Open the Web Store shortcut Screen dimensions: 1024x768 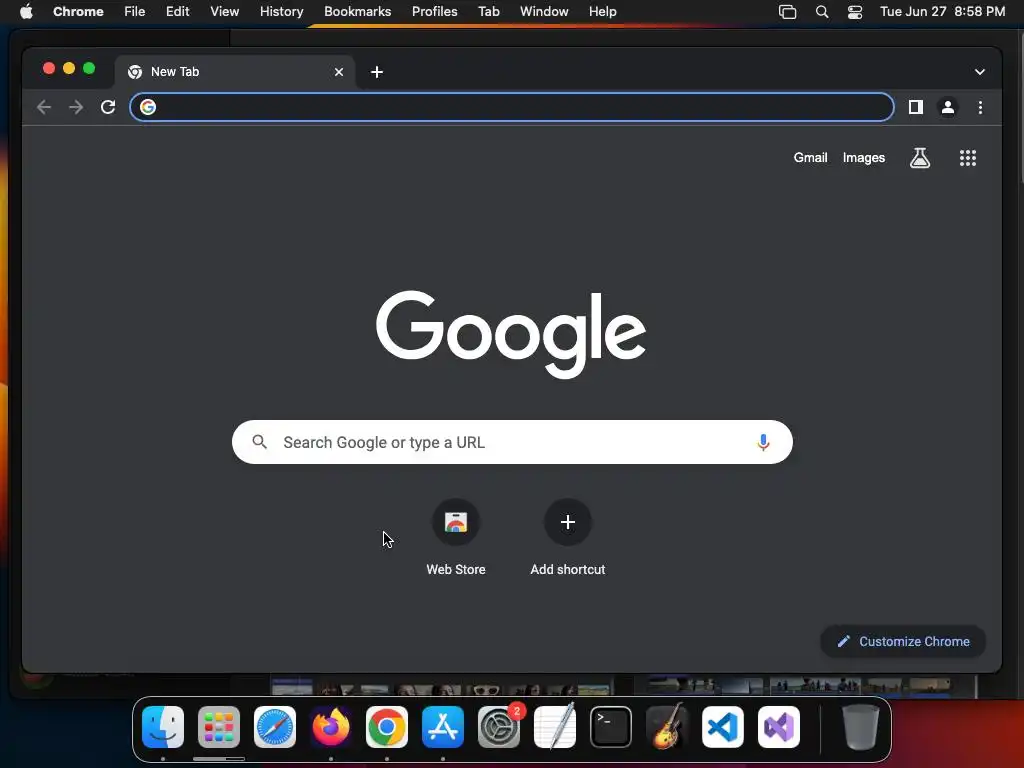pyautogui.click(x=456, y=522)
